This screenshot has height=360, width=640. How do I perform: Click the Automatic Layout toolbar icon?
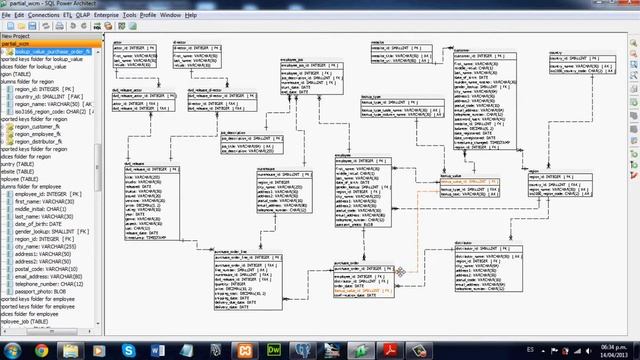tap(122, 26)
